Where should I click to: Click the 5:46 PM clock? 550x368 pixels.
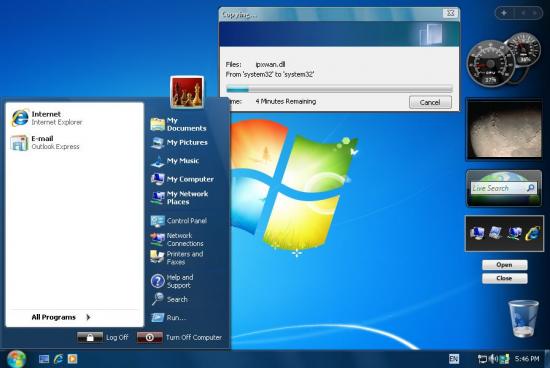527,359
